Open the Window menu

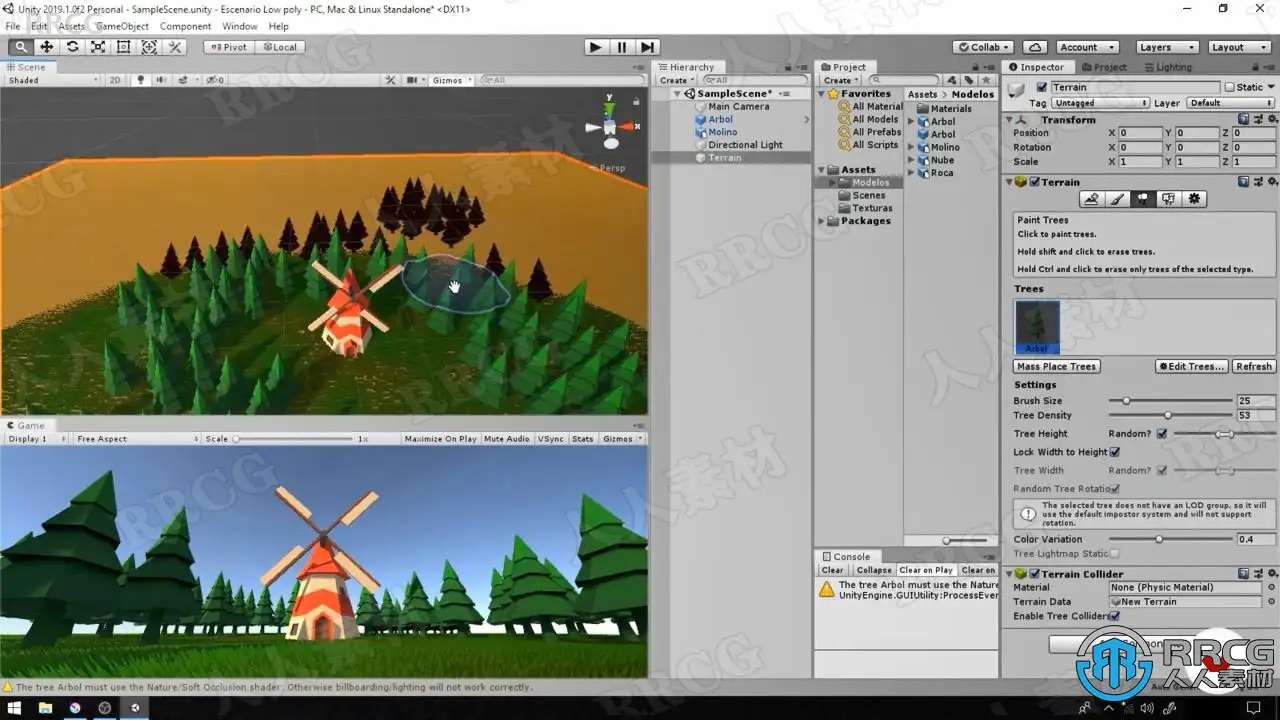[240, 26]
